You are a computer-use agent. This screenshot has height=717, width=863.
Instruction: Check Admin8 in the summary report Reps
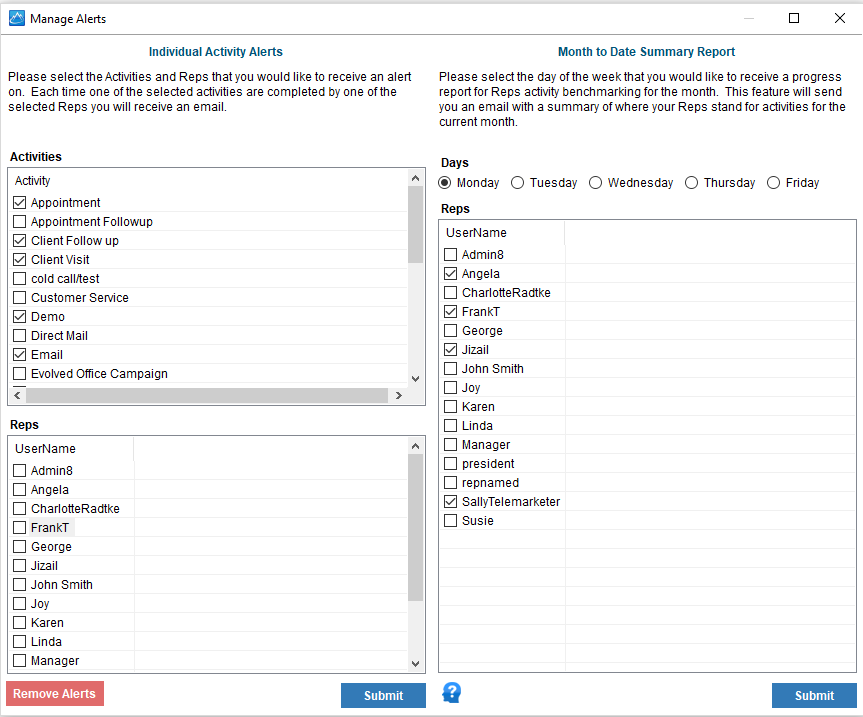point(451,254)
